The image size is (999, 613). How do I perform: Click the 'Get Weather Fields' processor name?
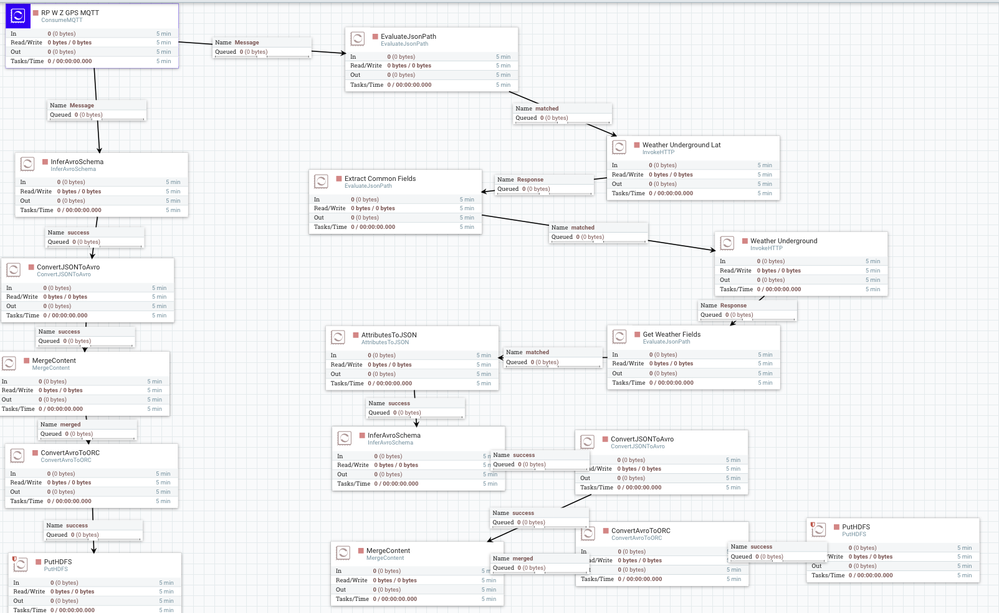[x=672, y=335]
